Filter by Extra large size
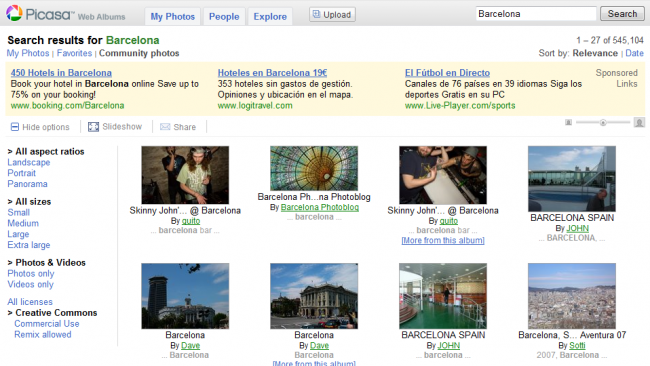Viewport: 650px width, 366px height. [29, 245]
